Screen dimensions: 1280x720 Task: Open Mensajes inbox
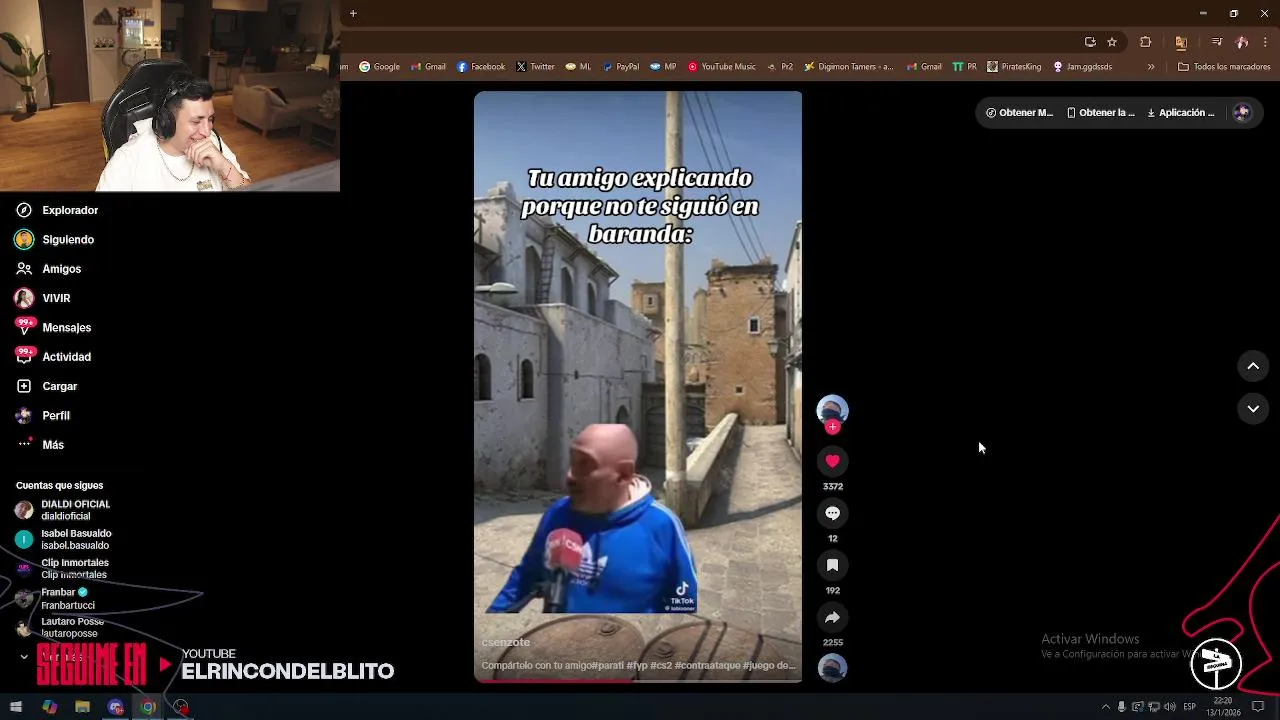point(53,327)
